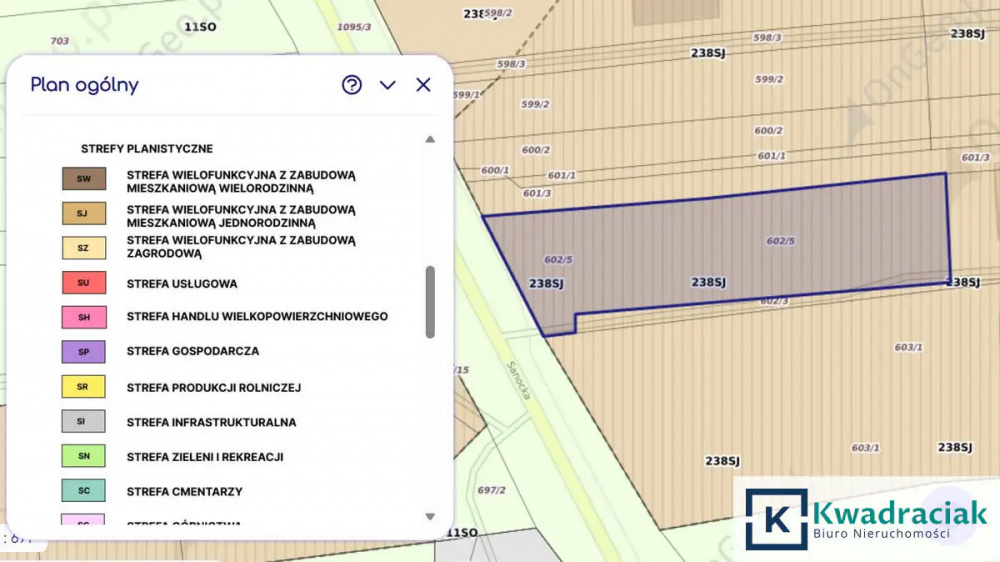Close the Plan ogólny panel
This screenshot has width=1000, height=562.
(423, 85)
